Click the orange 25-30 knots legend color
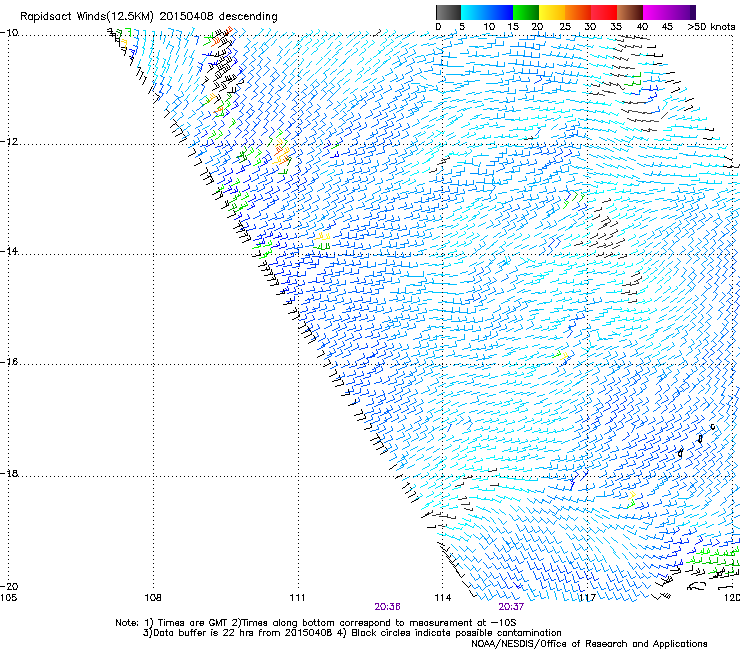This screenshot has height=650, width=740. (578, 12)
